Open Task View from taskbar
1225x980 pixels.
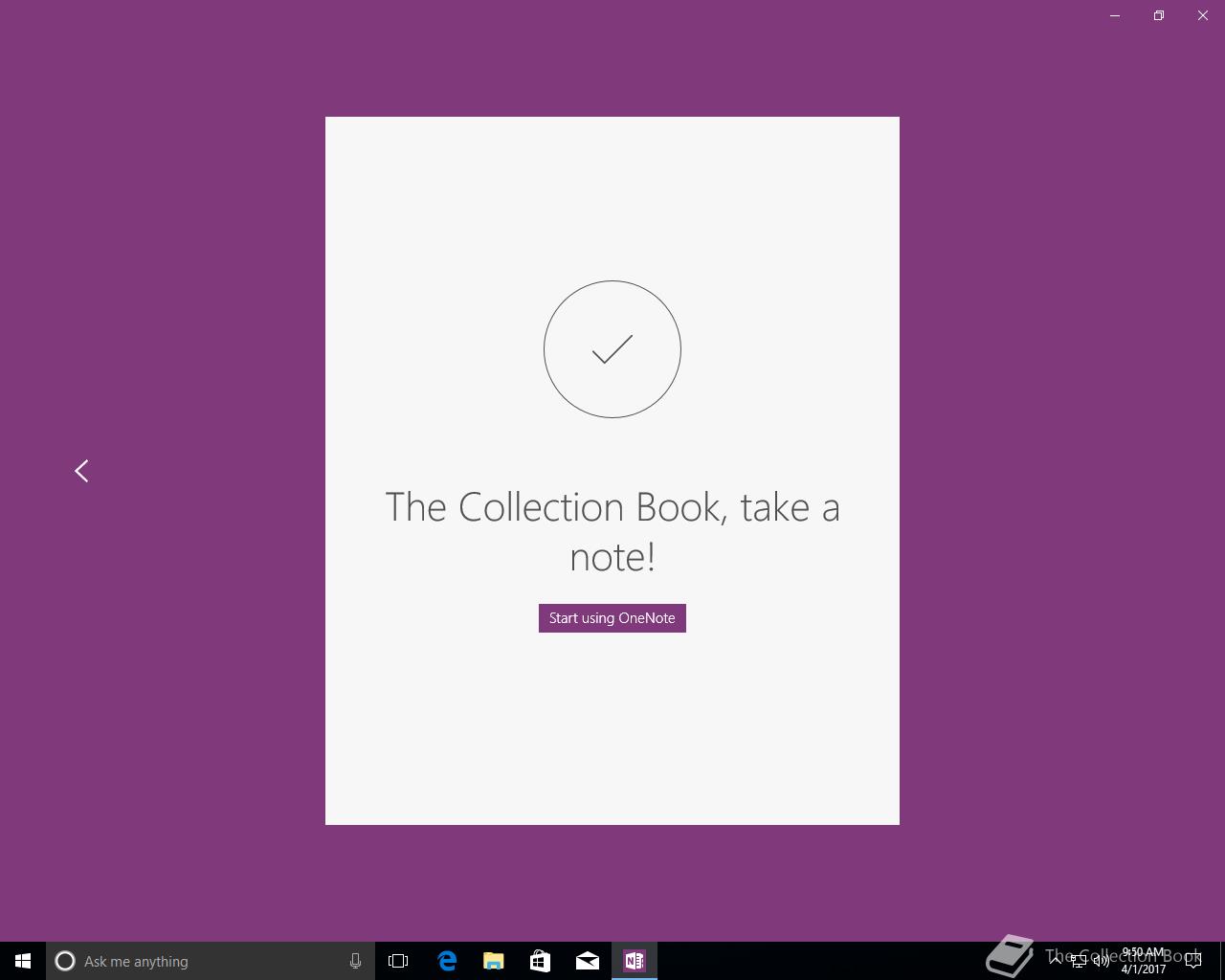pyautogui.click(x=398, y=961)
